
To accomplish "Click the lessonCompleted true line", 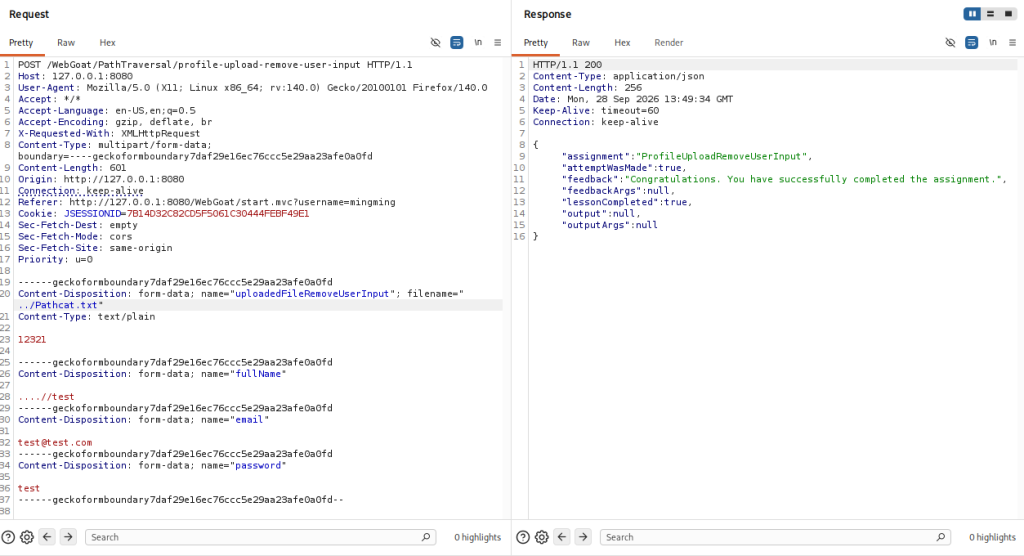I will tap(626, 202).
